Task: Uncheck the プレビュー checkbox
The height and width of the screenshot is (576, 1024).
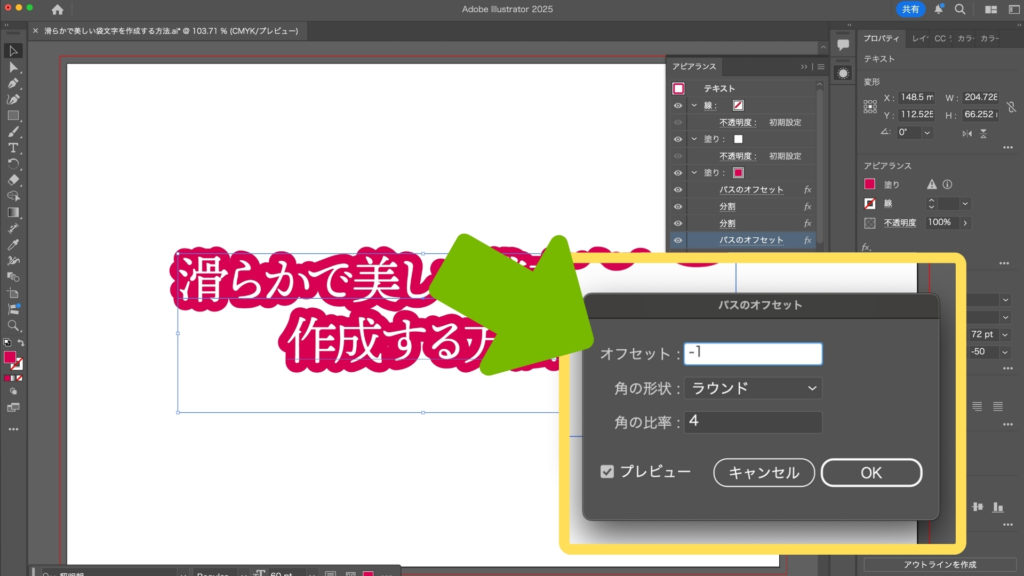Action: (x=607, y=472)
